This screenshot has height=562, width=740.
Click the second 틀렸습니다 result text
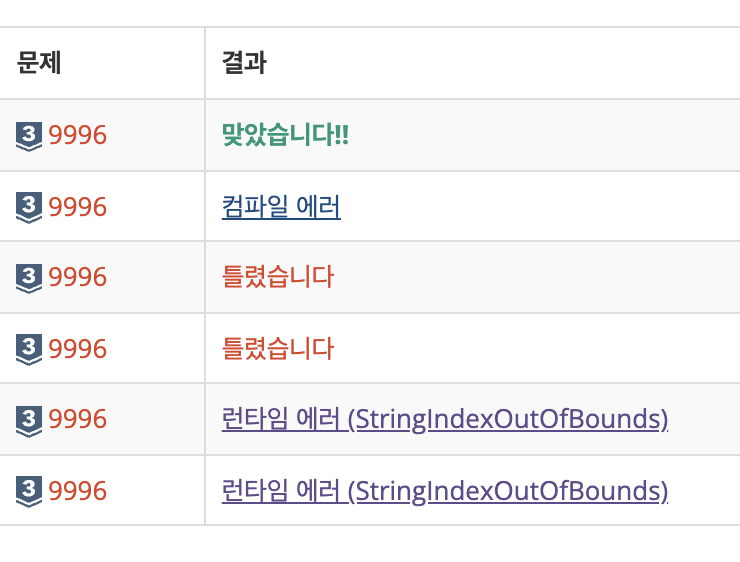(278, 349)
